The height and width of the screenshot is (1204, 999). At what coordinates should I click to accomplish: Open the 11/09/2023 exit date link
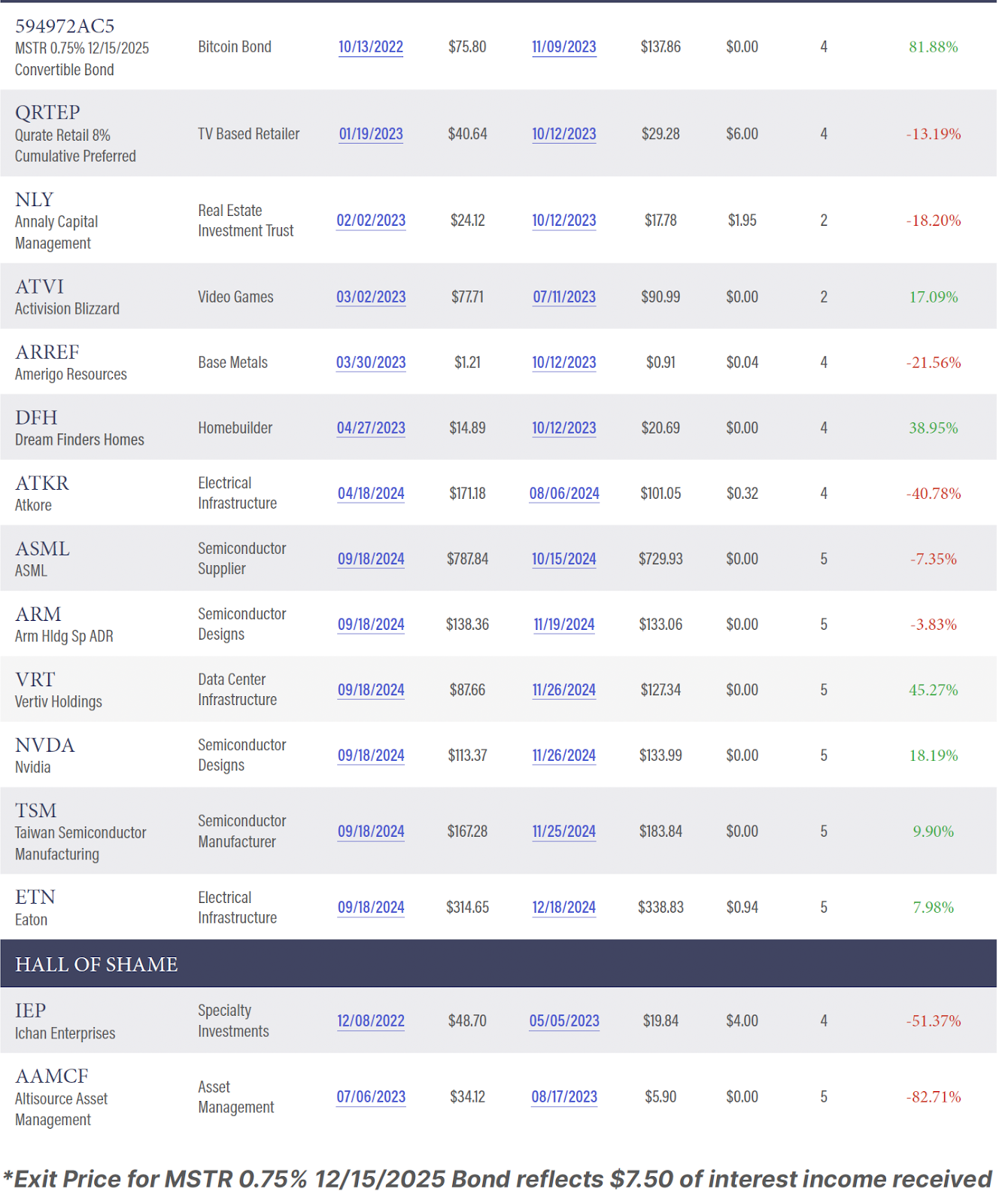pyautogui.click(x=564, y=47)
